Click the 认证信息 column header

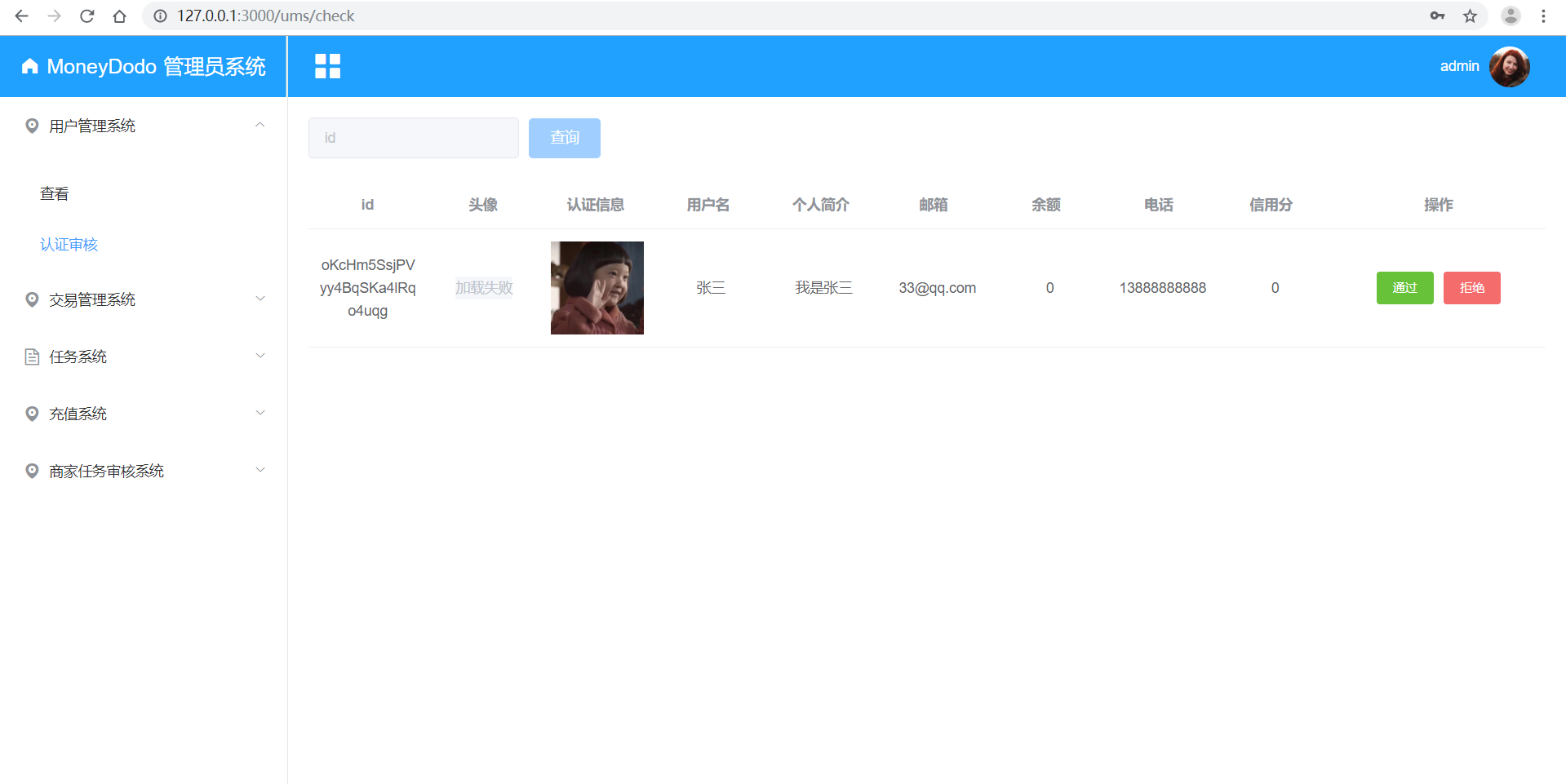pos(596,205)
